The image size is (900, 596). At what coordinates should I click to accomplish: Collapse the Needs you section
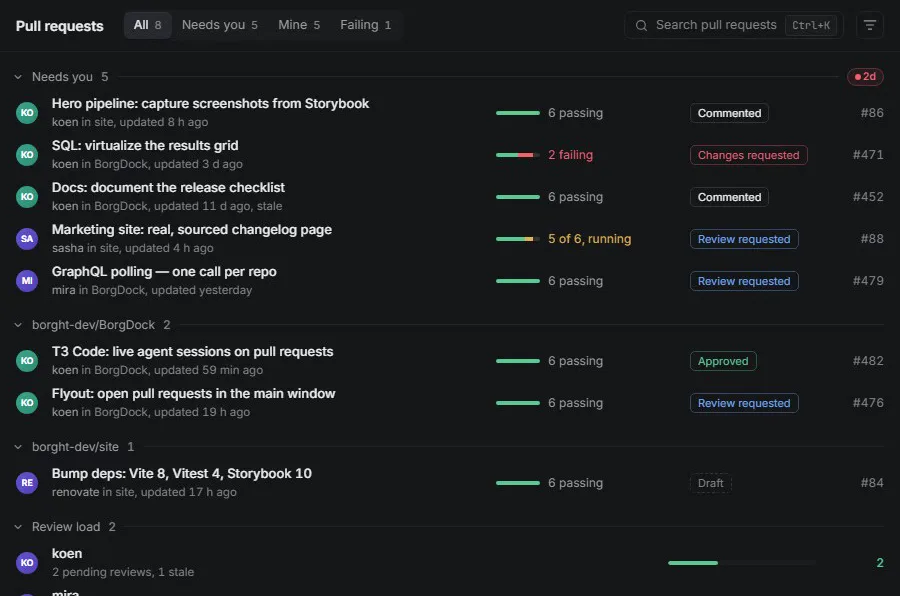18,77
